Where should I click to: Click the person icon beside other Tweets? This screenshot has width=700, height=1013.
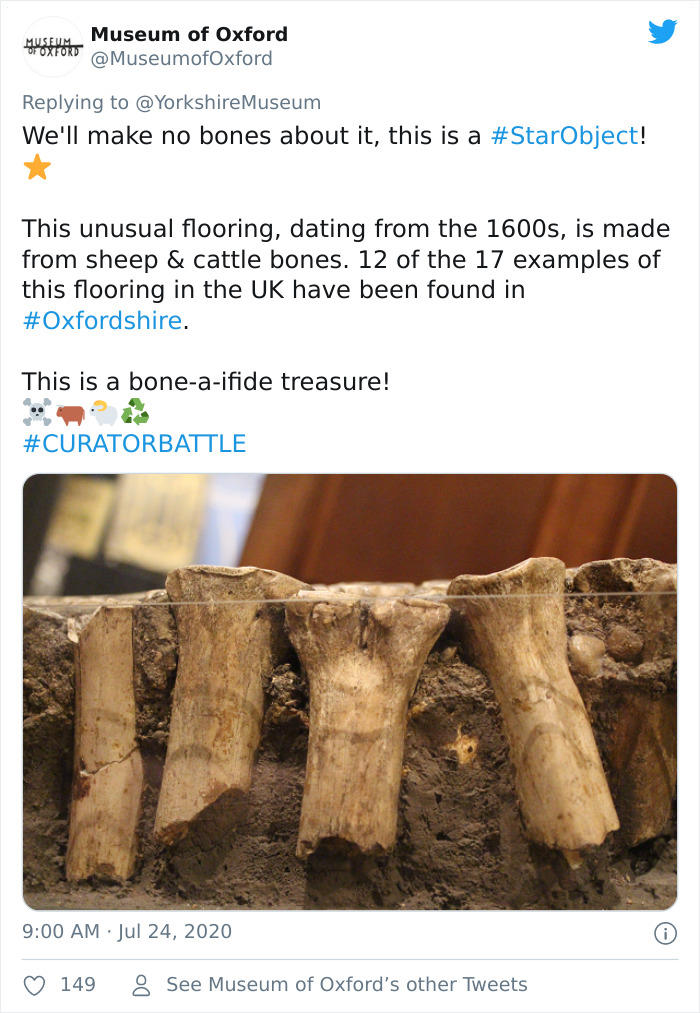(142, 985)
